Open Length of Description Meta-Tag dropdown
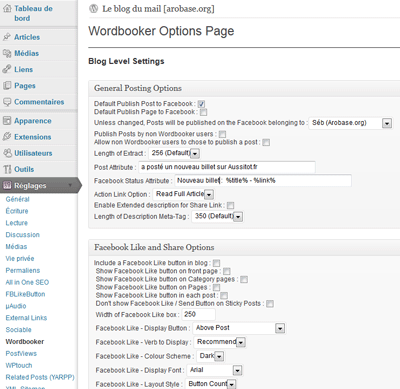 coord(217,217)
